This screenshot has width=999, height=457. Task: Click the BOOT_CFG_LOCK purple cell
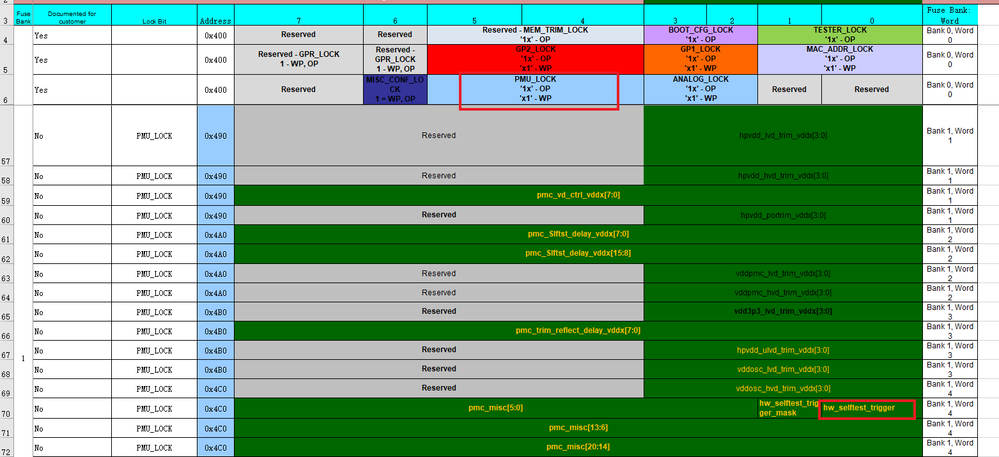(x=701, y=35)
